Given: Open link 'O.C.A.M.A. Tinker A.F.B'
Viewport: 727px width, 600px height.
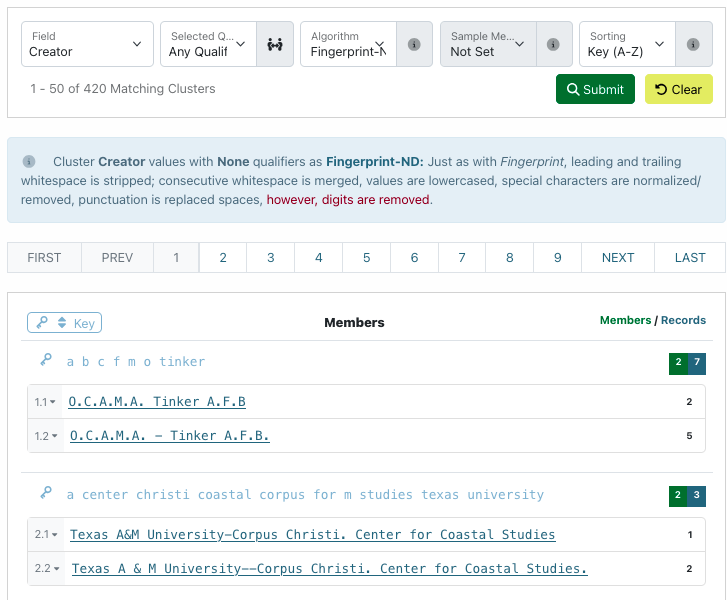Looking at the screenshot, I should click(x=157, y=402).
